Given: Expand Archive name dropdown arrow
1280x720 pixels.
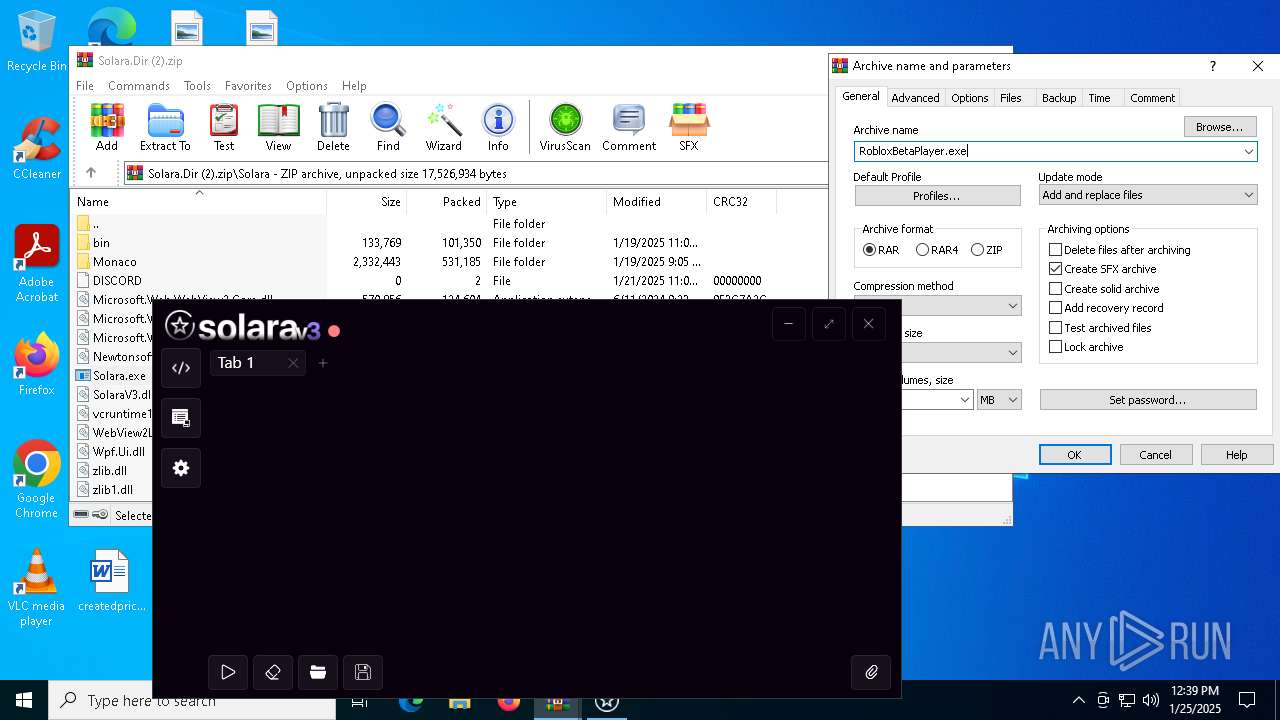Looking at the screenshot, I should pyautogui.click(x=1248, y=151).
